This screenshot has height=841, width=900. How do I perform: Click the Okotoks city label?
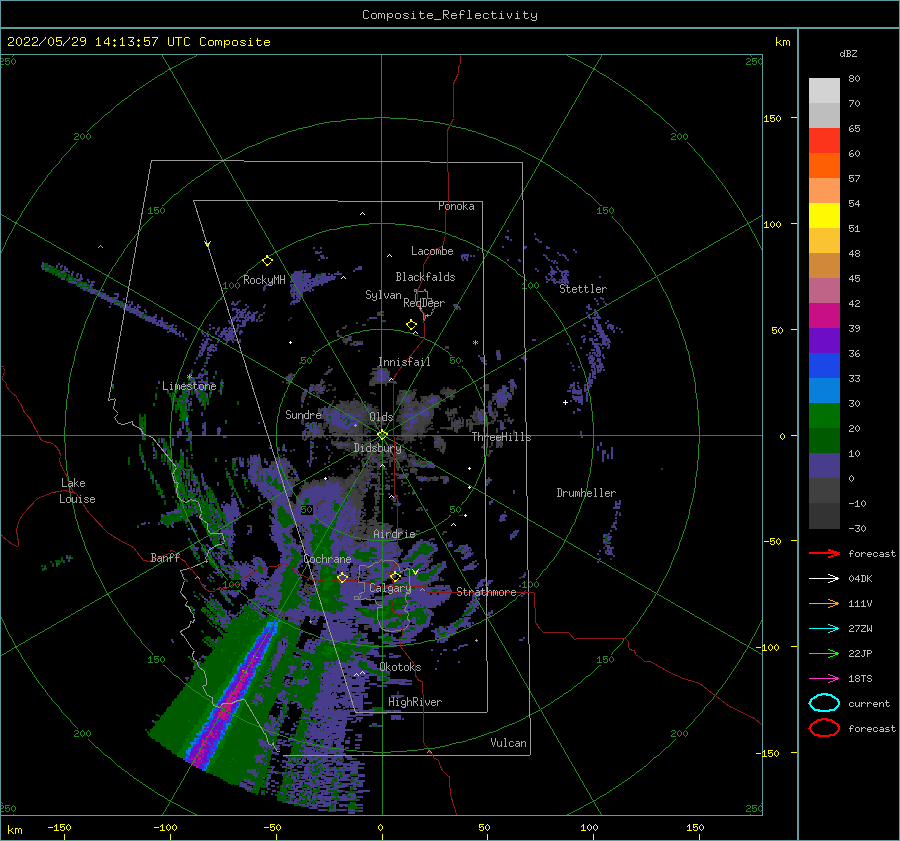[400, 667]
